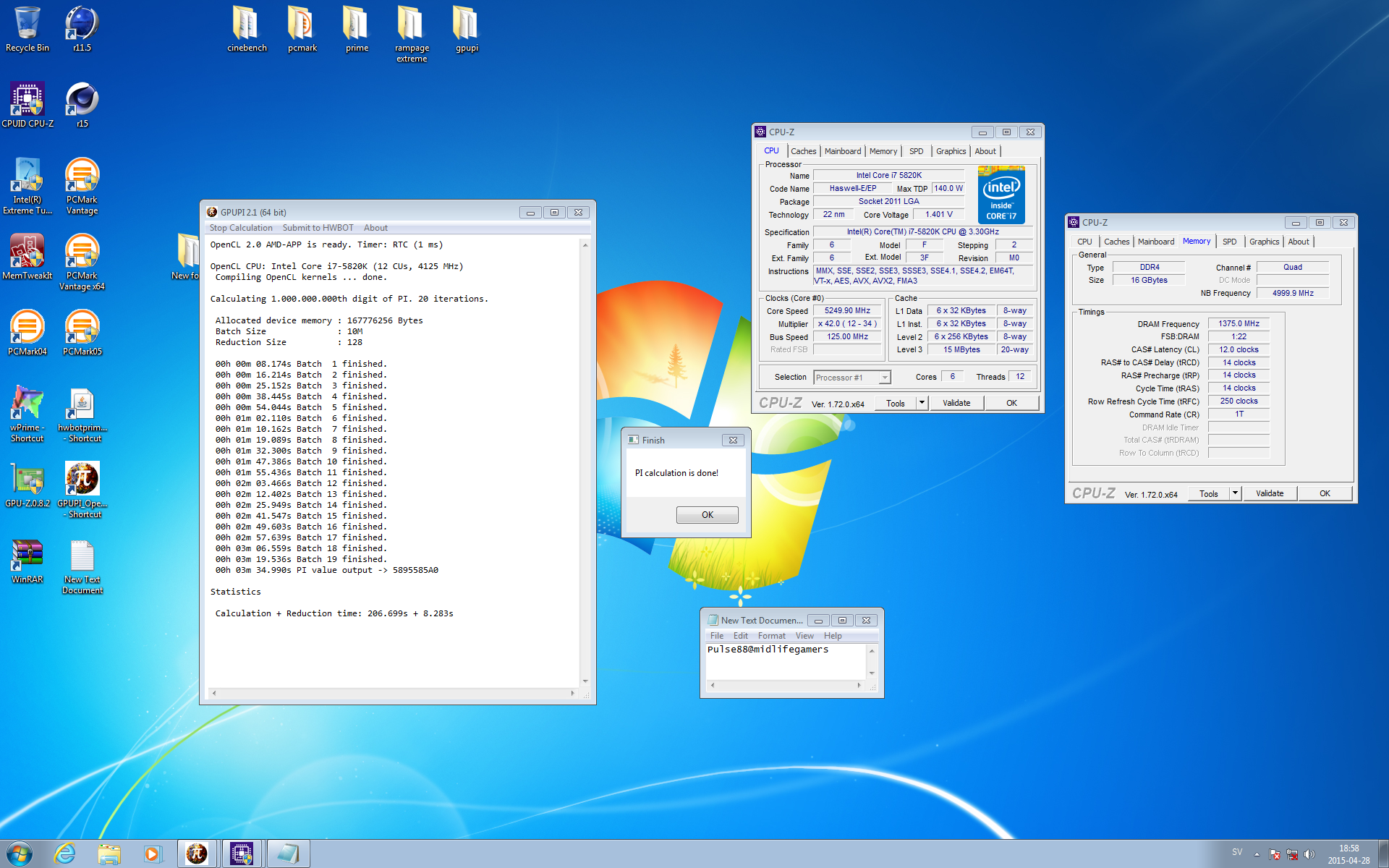This screenshot has width=1389, height=868.
Task: Open WinRAR desktop icon
Action: pos(27,561)
